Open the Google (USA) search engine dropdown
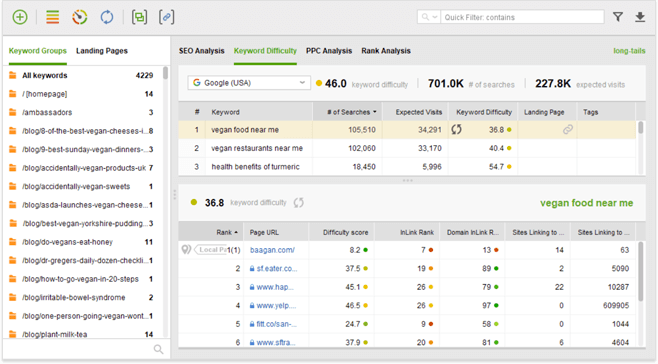This screenshot has width=658, height=364. [x=249, y=83]
